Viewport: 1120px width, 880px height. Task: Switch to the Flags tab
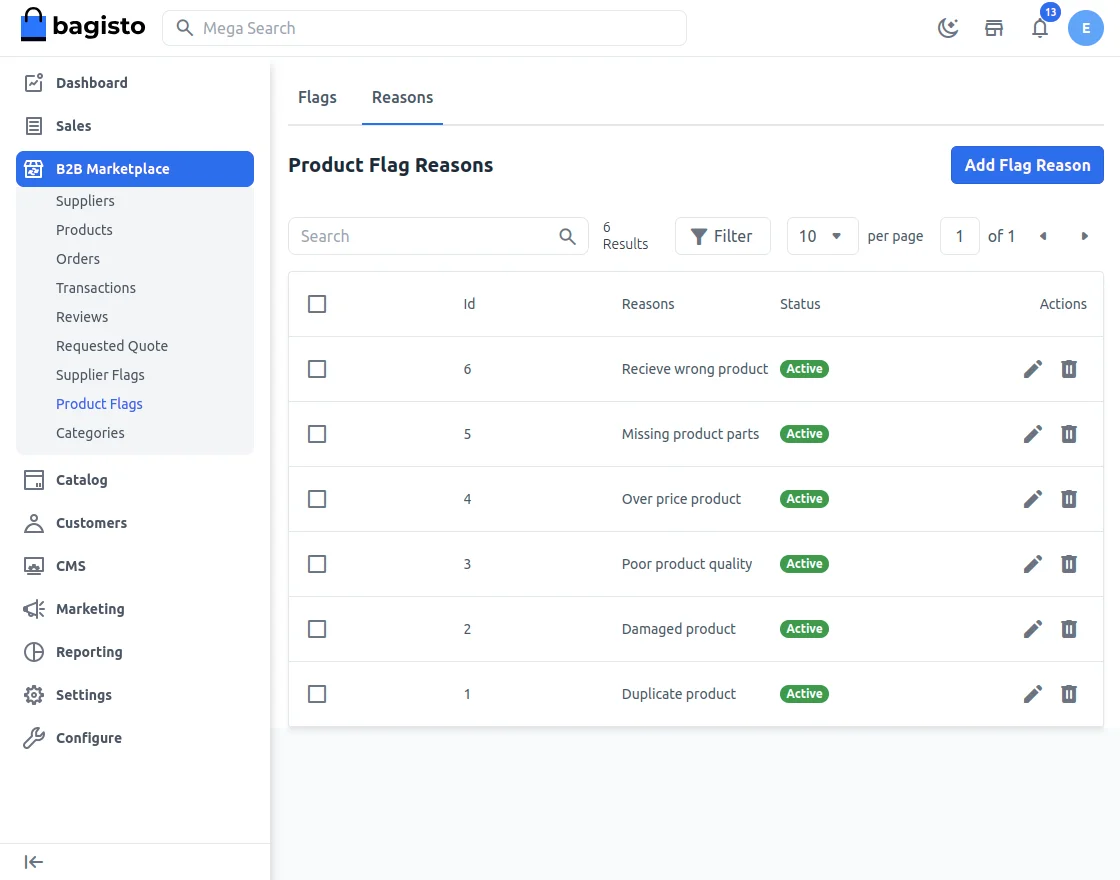317,97
